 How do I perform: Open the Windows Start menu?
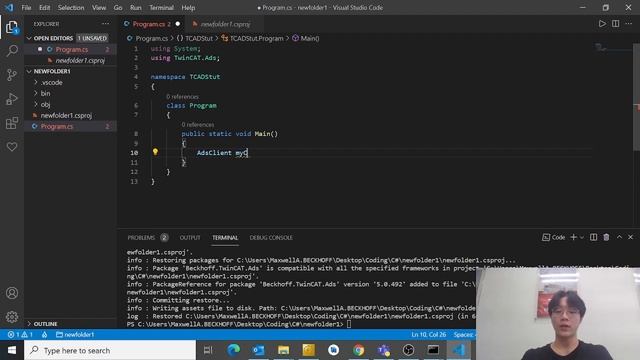pos(12,350)
